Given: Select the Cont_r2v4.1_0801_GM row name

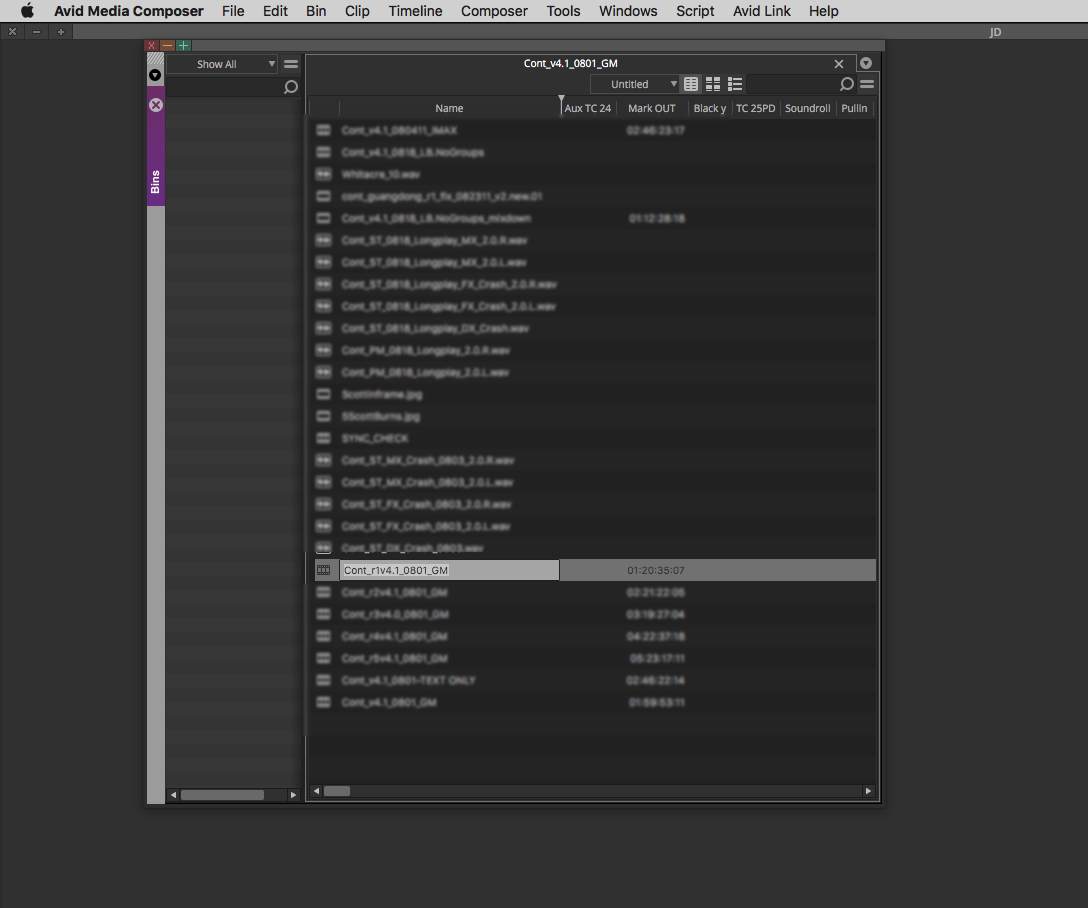Looking at the screenshot, I should [394, 592].
